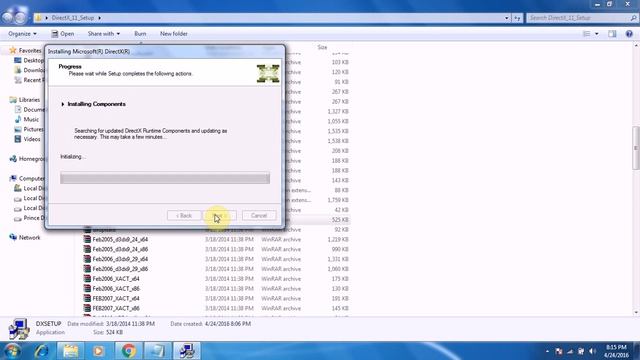Screen dimensions: 640x360
Task: Open the Share with dropdown
Action: pos(104,33)
